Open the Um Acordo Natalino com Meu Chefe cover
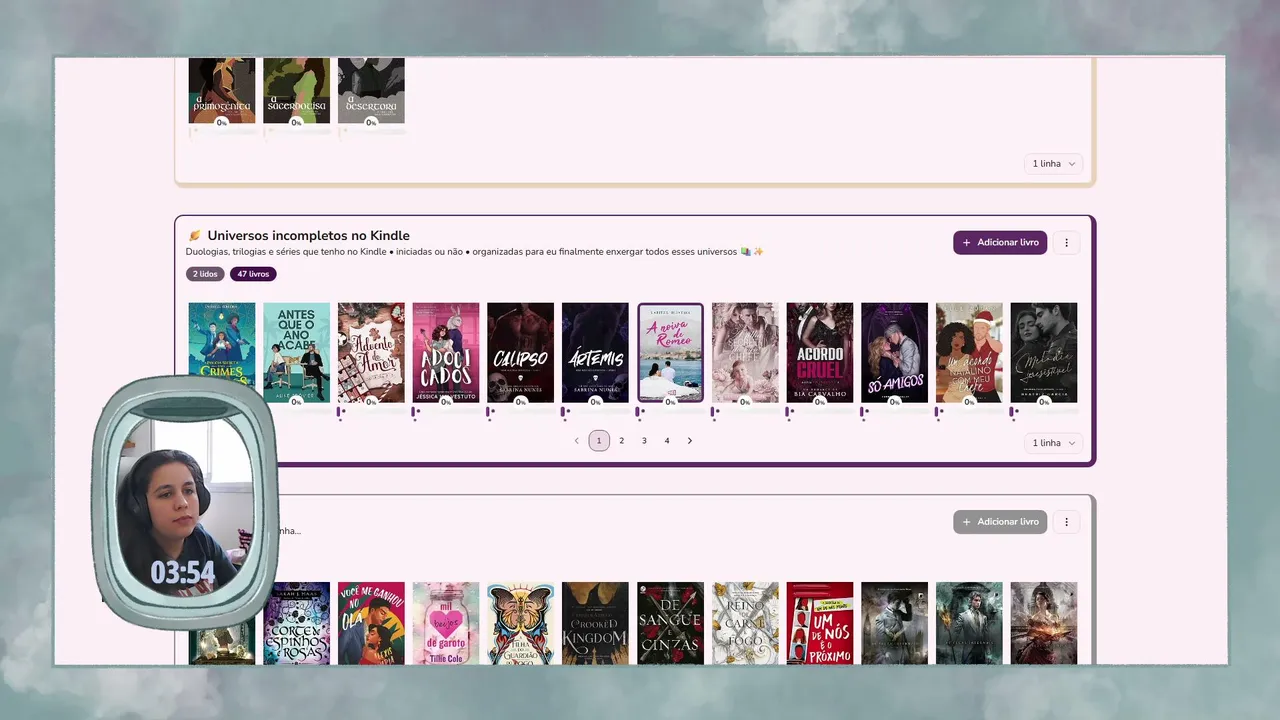This screenshot has height=720, width=1280. tap(969, 352)
